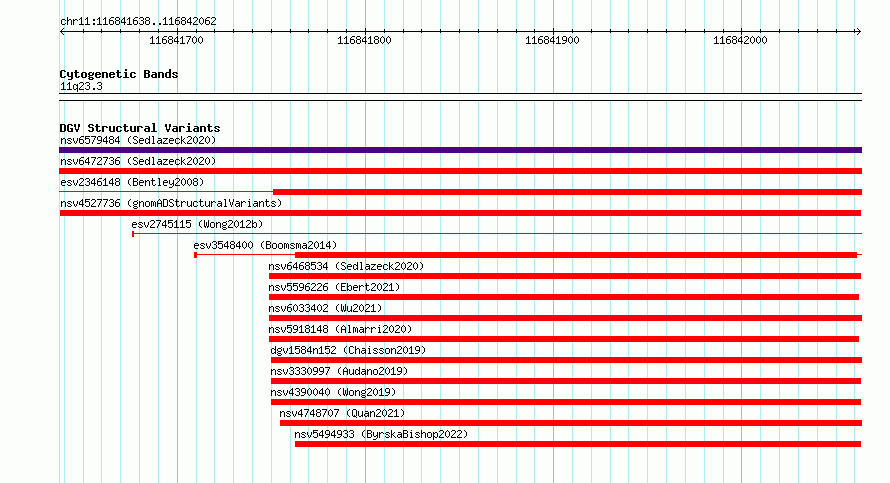Click the red bar below nsv4748707
Screen dimensions: 890x483
pyautogui.click(x=570, y=423)
